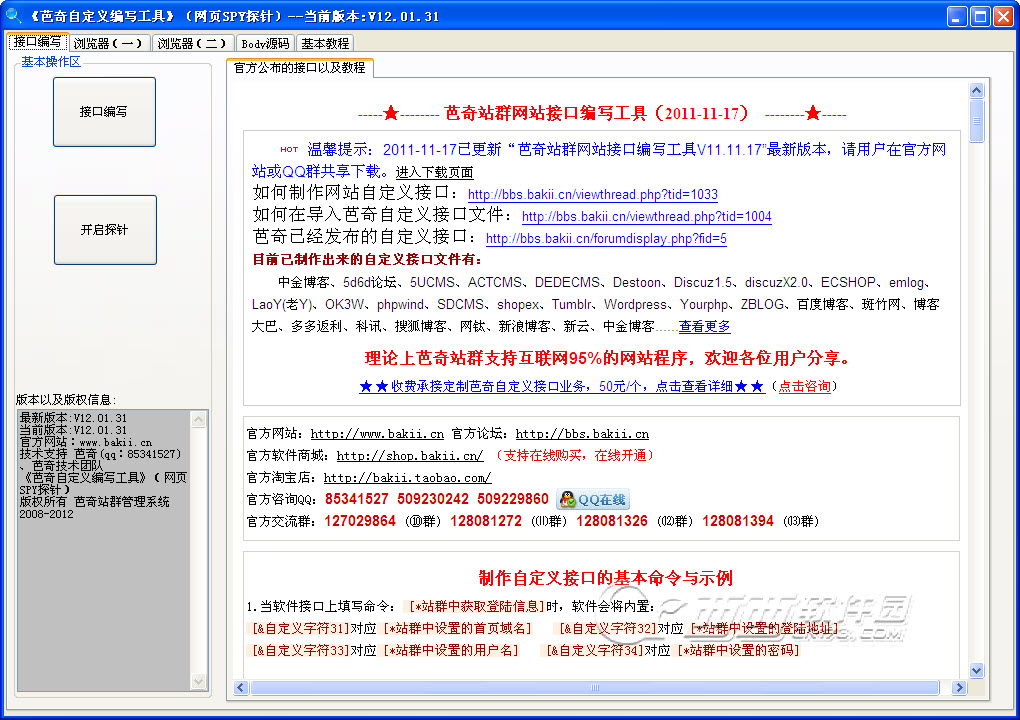The width and height of the screenshot is (1020, 720).
Task: Select the 官方公布的接口以及教程 tab
Action: pyautogui.click(x=300, y=68)
